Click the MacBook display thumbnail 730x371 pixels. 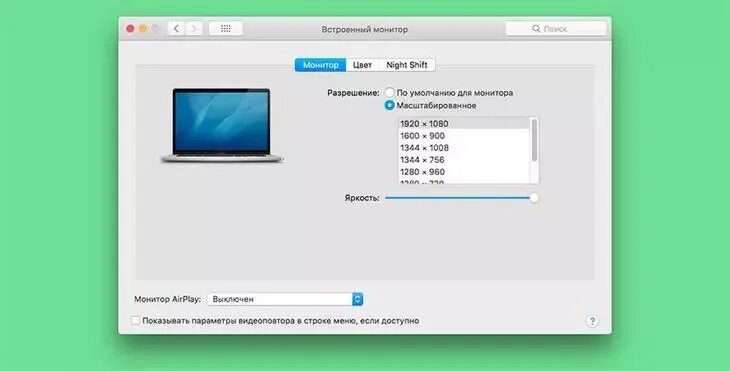point(222,126)
